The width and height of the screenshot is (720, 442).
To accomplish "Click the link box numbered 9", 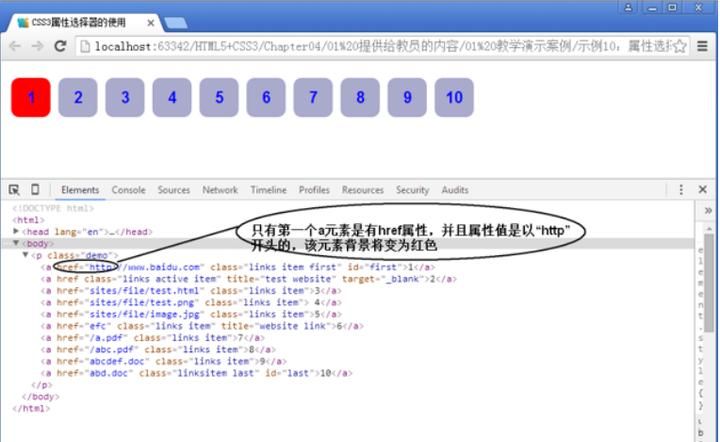I will click(407, 97).
